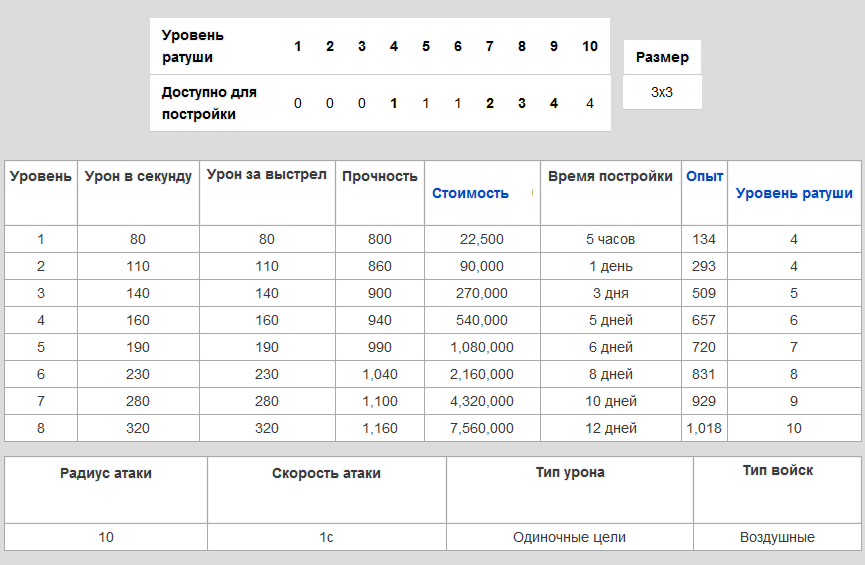Viewport: 865px width, 565px height.
Task: Follow the blue Уровень ратуши link
Action: 794,194
